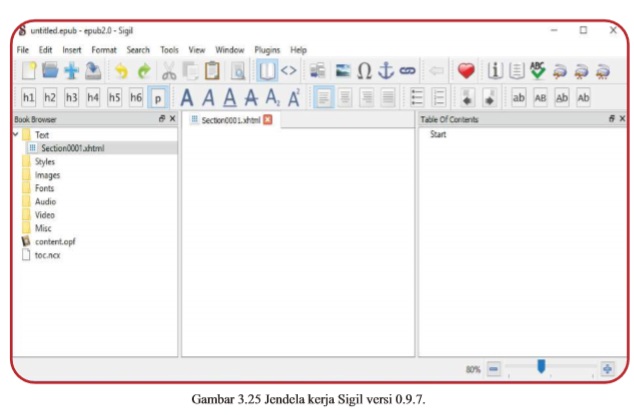Screen dimensions: 634x415
Task: Cut selection using scissors icon
Action: coord(169,72)
